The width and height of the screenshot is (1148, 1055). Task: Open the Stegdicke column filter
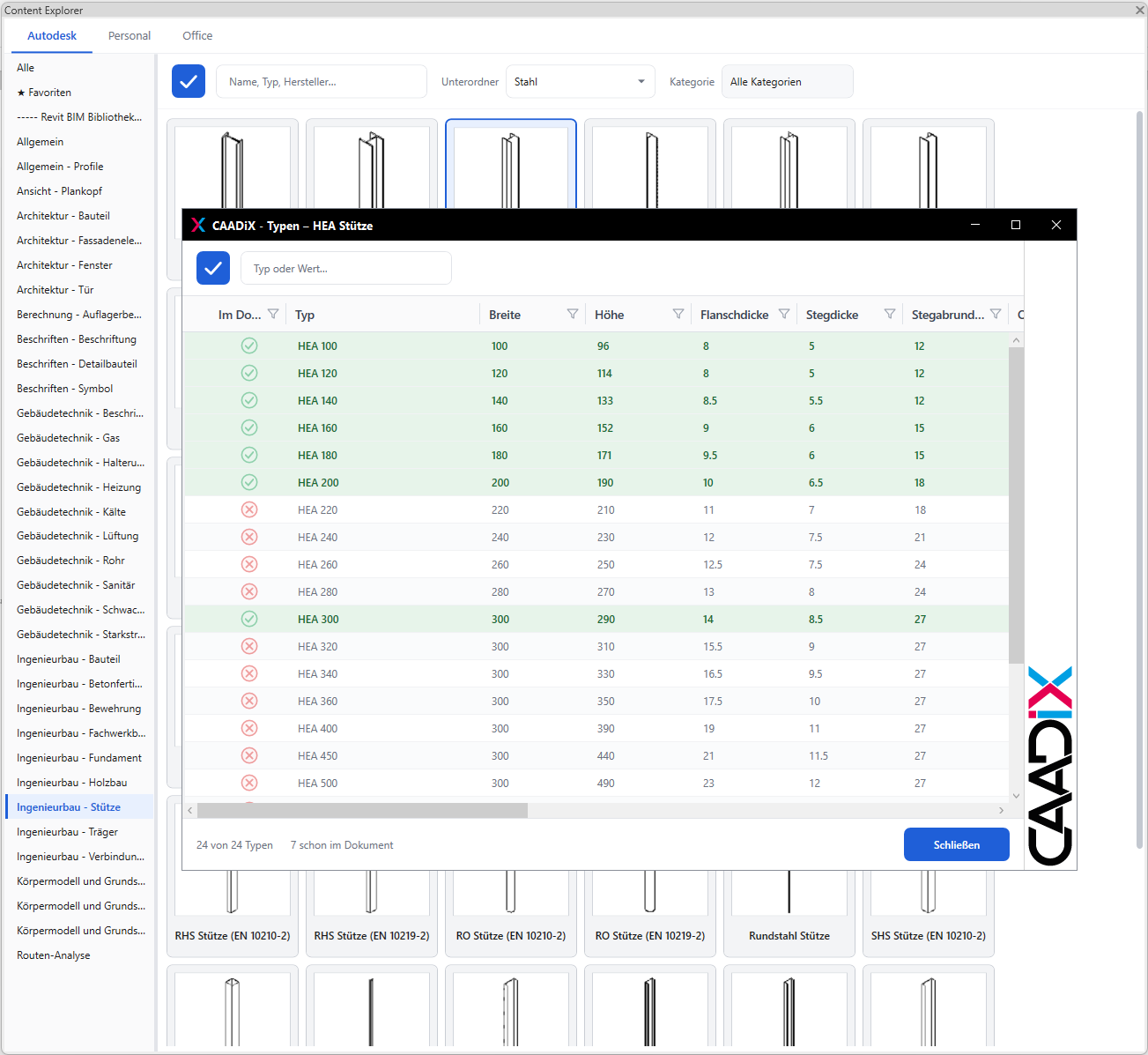coord(890,315)
